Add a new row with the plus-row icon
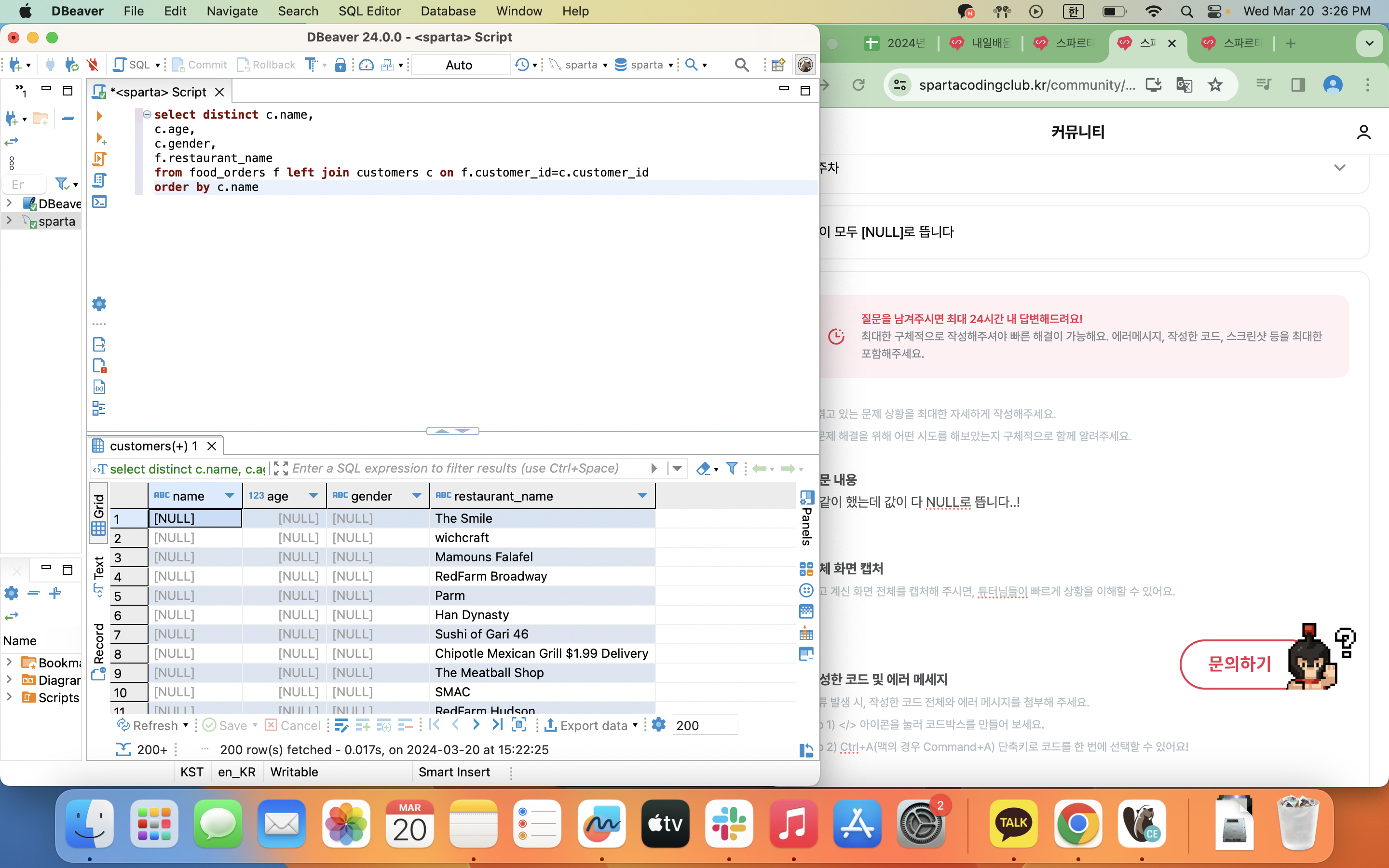Image resolution: width=1389 pixels, height=868 pixels. pyautogui.click(x=363, y=725)
